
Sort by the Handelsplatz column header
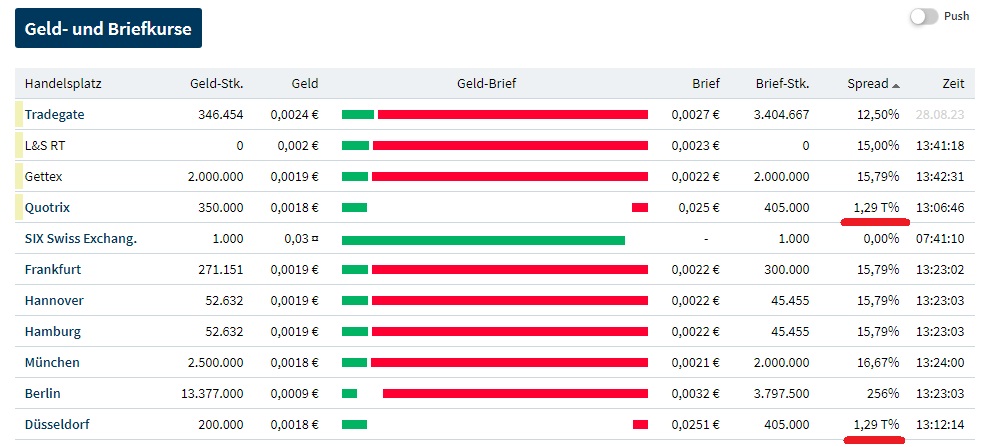click(63, 83)
